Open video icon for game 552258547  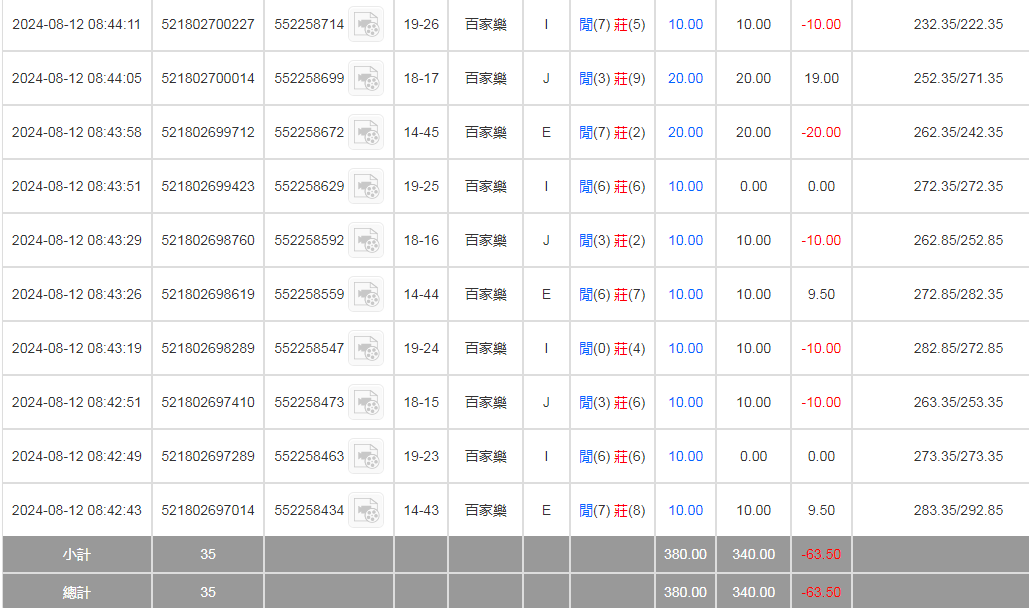[x=367, y=348]
